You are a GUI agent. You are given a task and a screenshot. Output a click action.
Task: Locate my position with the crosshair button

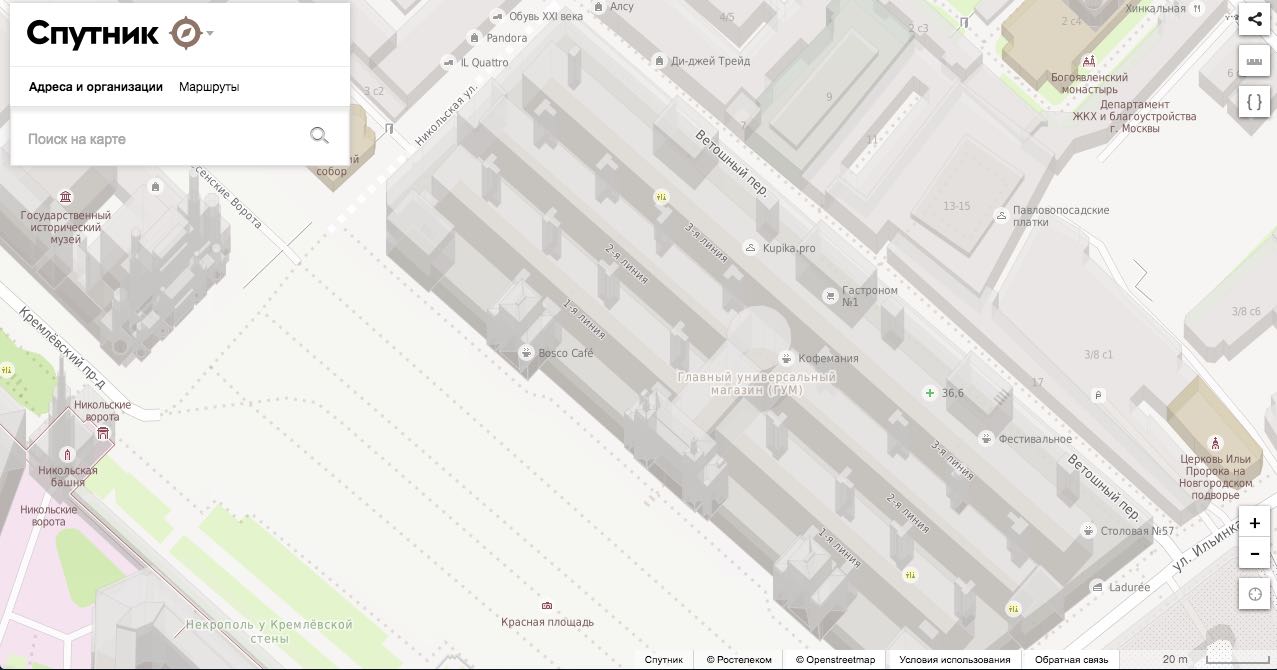click(1255, 593)
